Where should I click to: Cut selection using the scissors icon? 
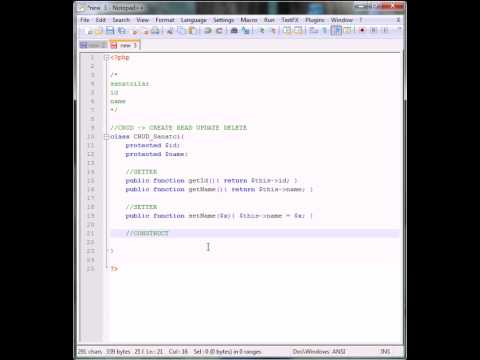tap(169, 31)
